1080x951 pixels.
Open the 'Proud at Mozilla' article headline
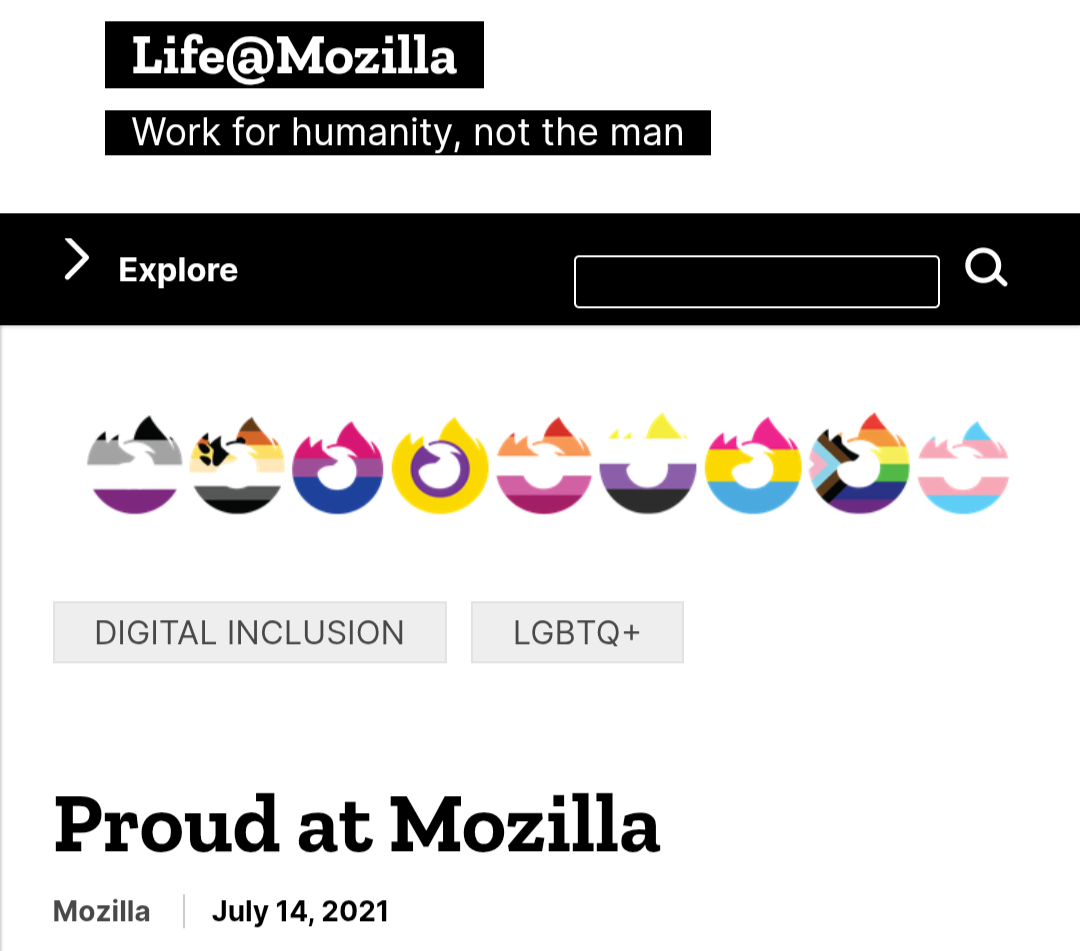(357, 826)
